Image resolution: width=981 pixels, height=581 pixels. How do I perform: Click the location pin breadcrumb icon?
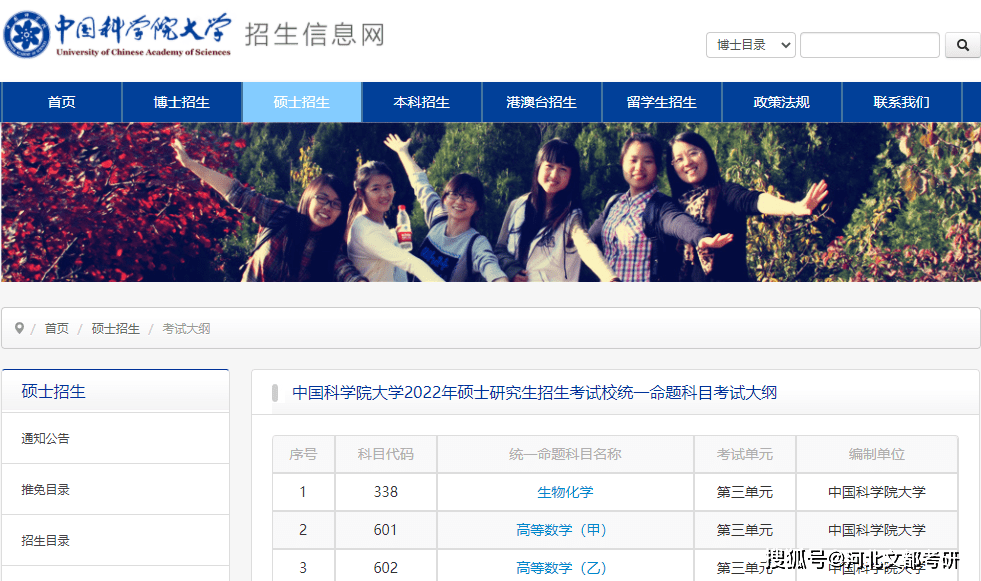point(19,328)
